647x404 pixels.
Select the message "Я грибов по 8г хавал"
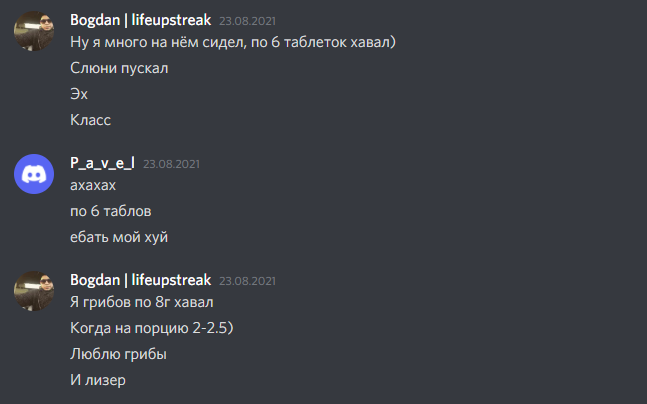[x=142, y=302]
